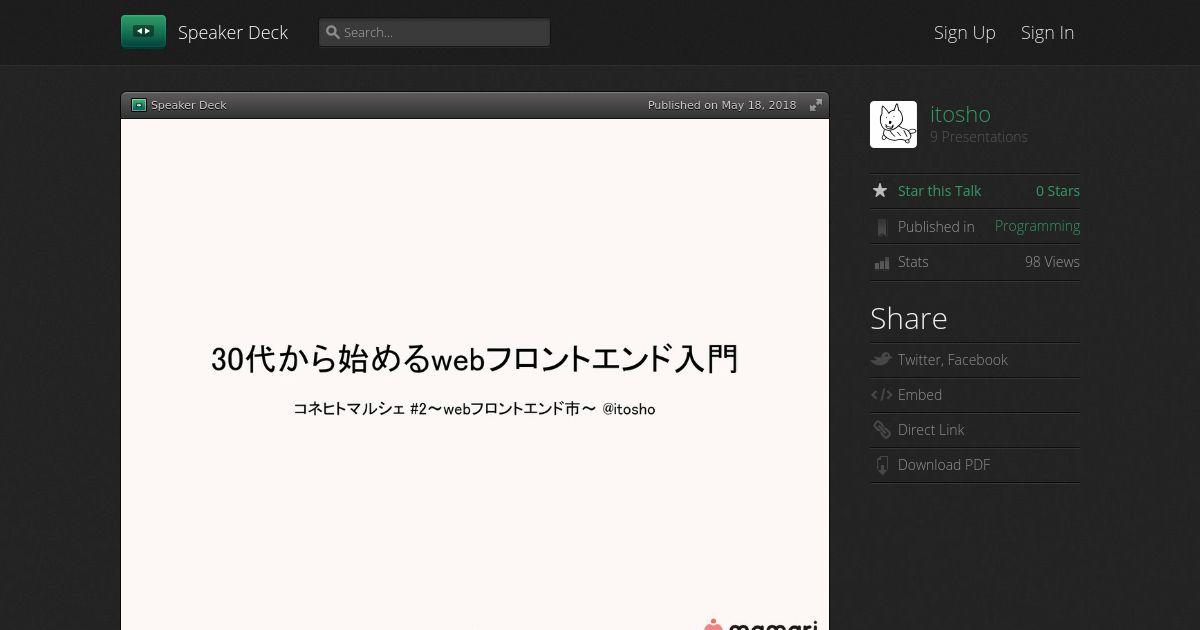The image size is (1200, 630).
Task: Share via Twitter, Facebook link
Action: (952, 360)
